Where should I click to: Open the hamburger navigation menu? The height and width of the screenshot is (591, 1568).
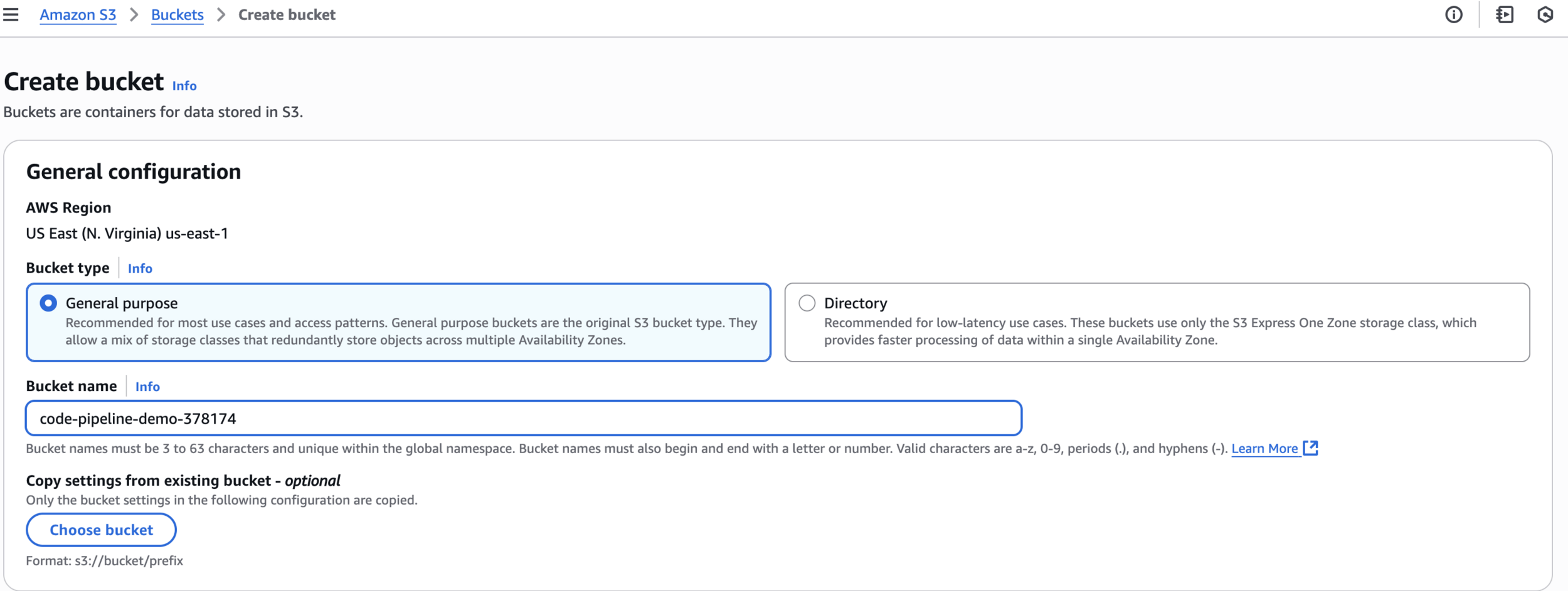pos(11,14)
